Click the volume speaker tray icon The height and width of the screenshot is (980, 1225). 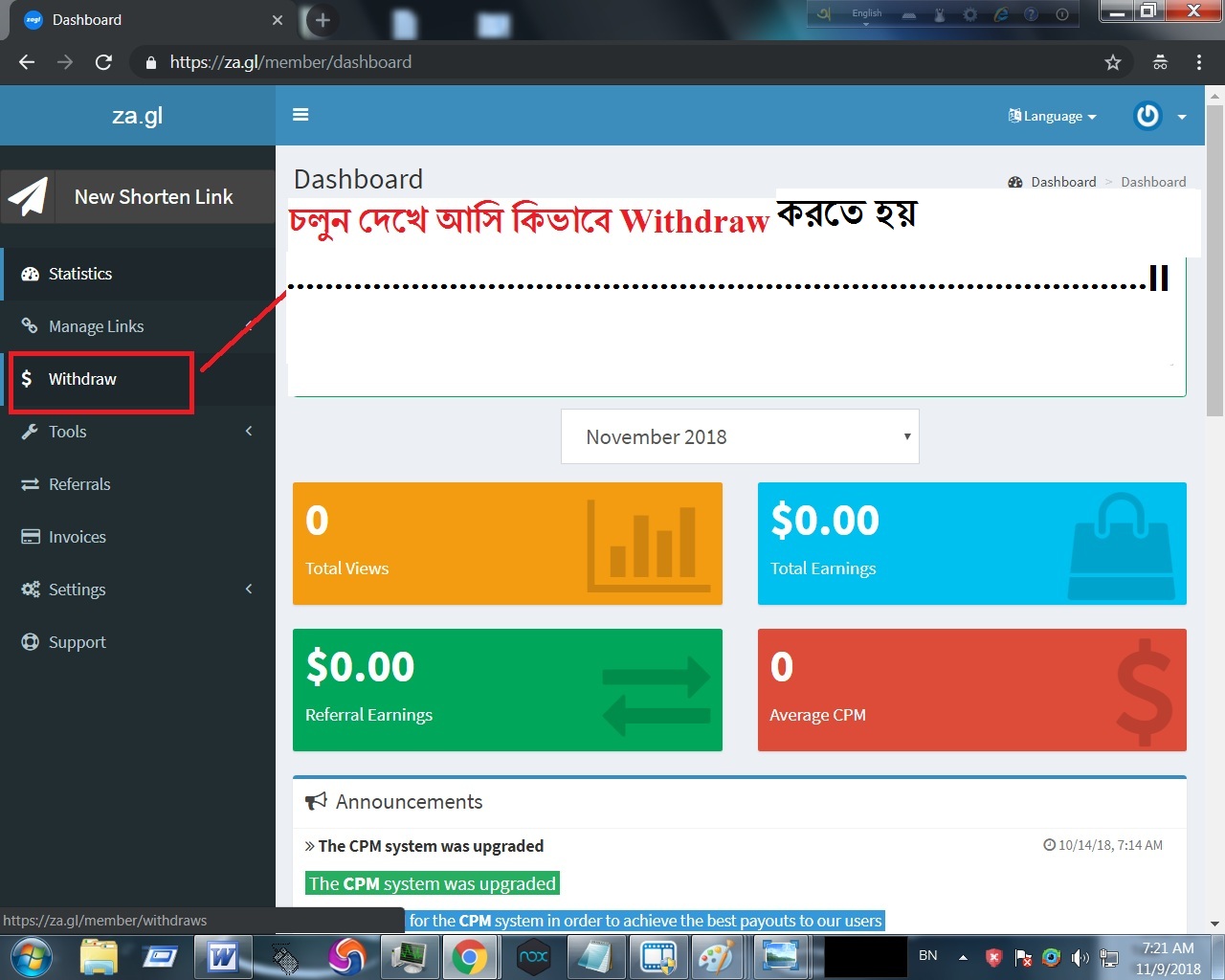tap(1080, 957)
